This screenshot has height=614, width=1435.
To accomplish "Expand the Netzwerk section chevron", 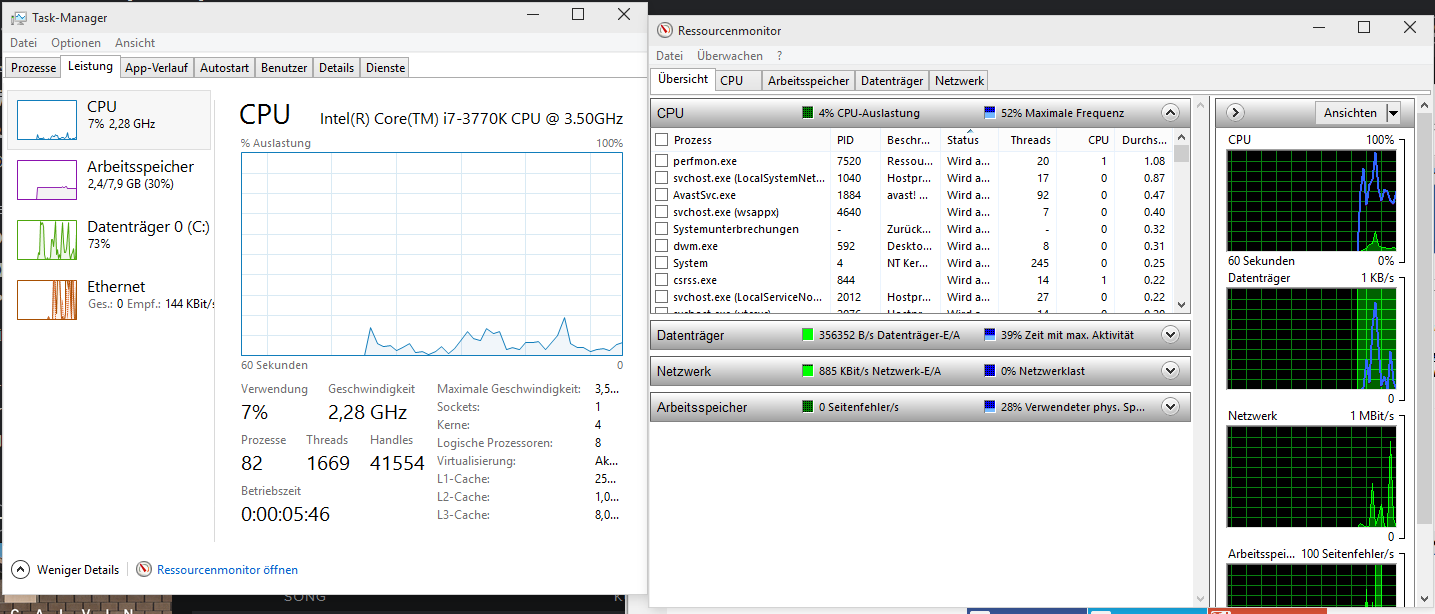I will pyautogui.click(x=1171, y=371).
